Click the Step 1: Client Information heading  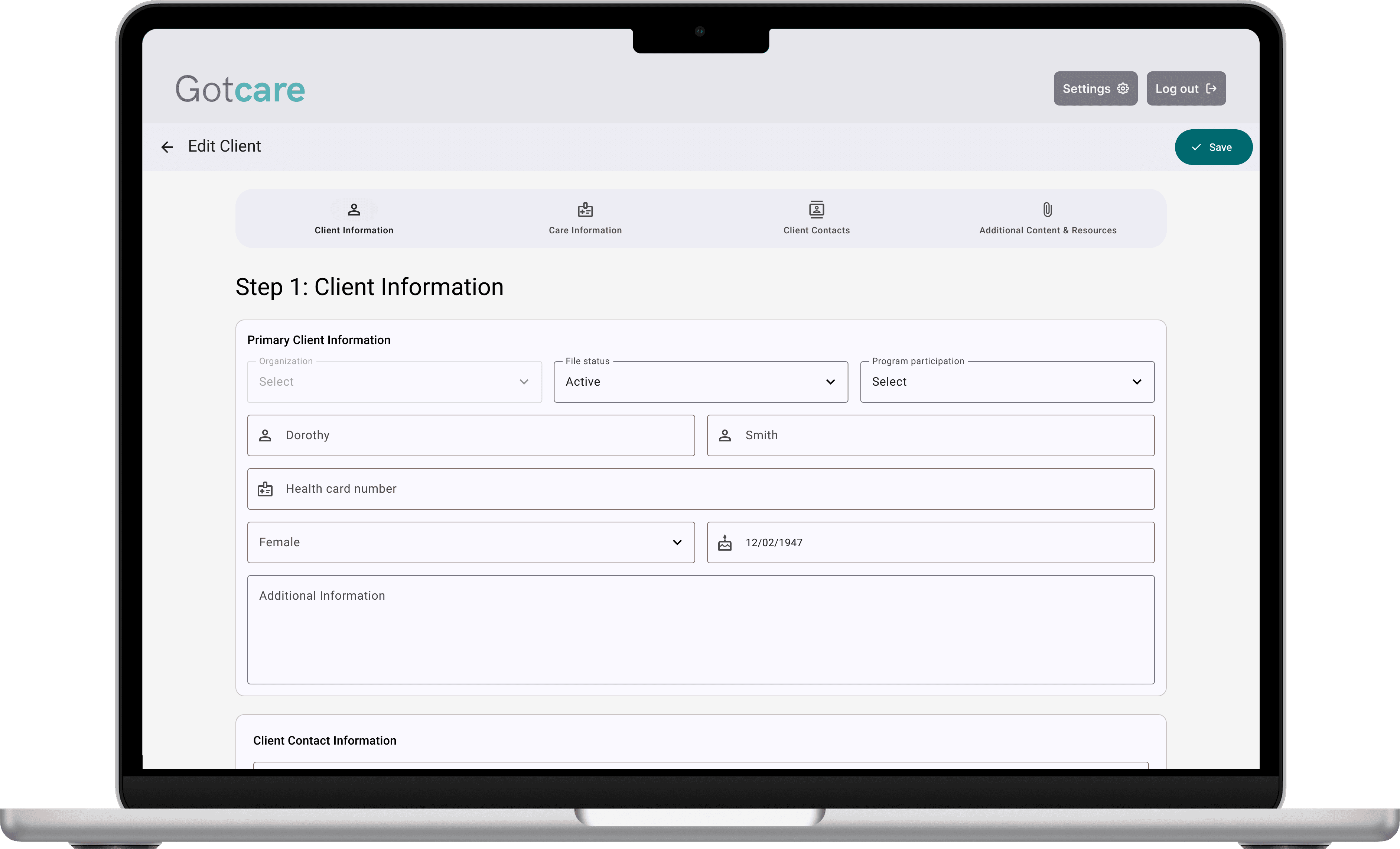(369, 287)
